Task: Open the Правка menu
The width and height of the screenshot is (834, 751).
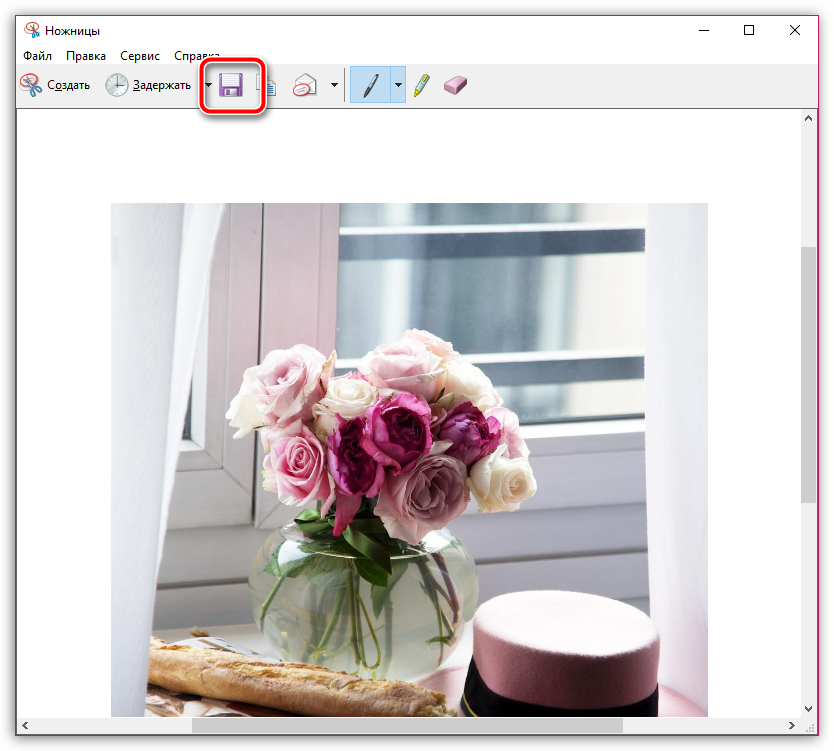Action: tap(86, 56)
